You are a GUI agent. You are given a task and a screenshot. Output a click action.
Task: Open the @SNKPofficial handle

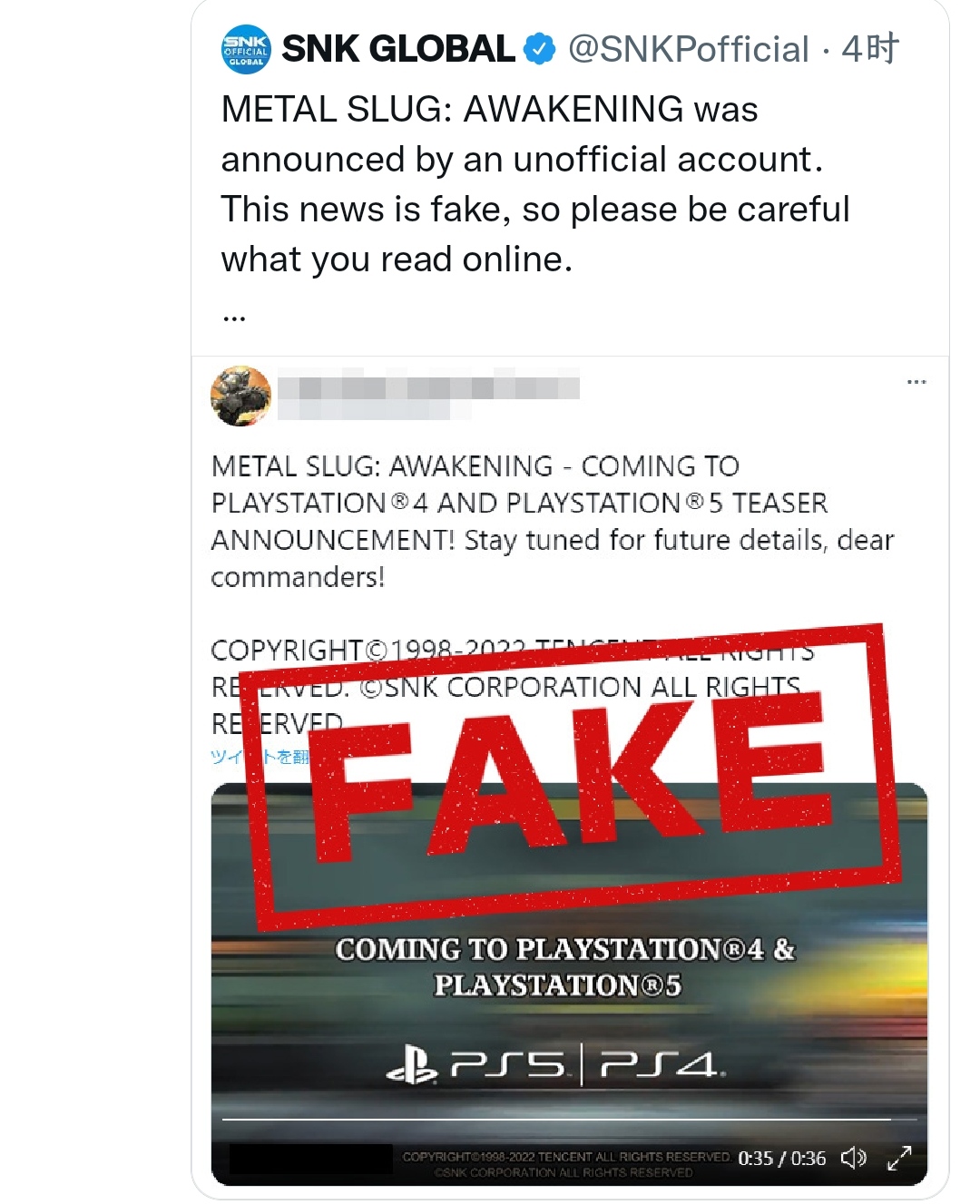point(688,49)
